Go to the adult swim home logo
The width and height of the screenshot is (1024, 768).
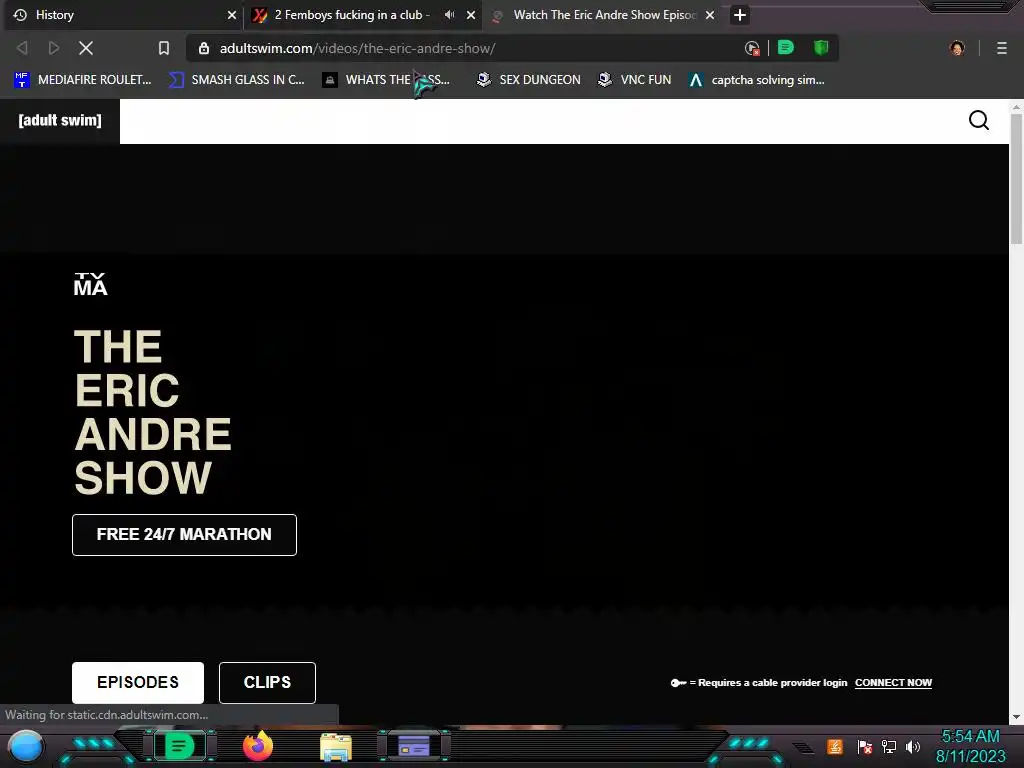[x=60, y=121]
